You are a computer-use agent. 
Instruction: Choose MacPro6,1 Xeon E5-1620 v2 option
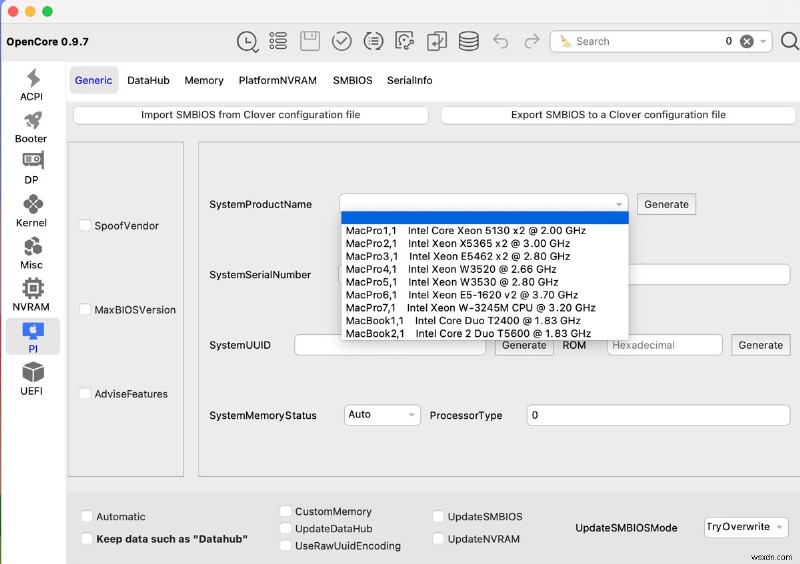(x=484, y=295)
